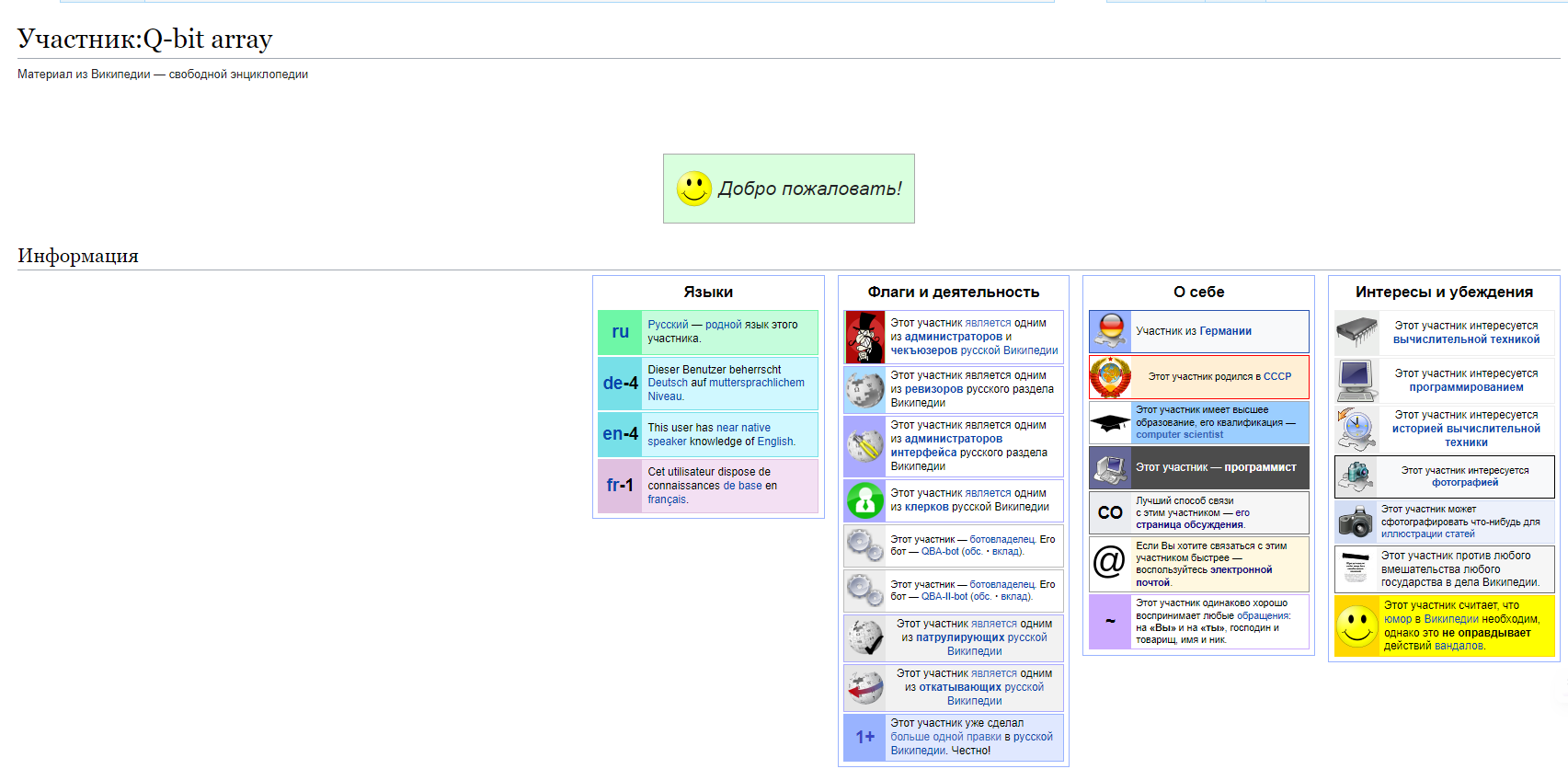Viewport: 1568px width, 769px height.
Task: Click the interface administrator tools icon
Action: (865, 445)
